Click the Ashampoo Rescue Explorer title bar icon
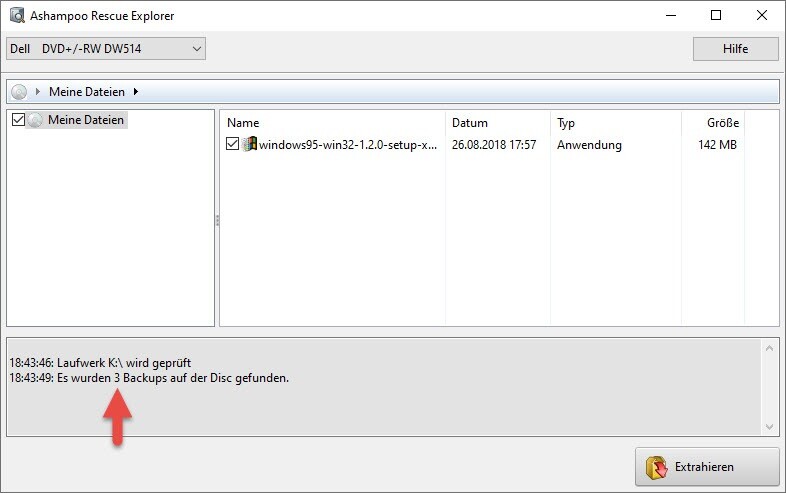 (17, 16)
